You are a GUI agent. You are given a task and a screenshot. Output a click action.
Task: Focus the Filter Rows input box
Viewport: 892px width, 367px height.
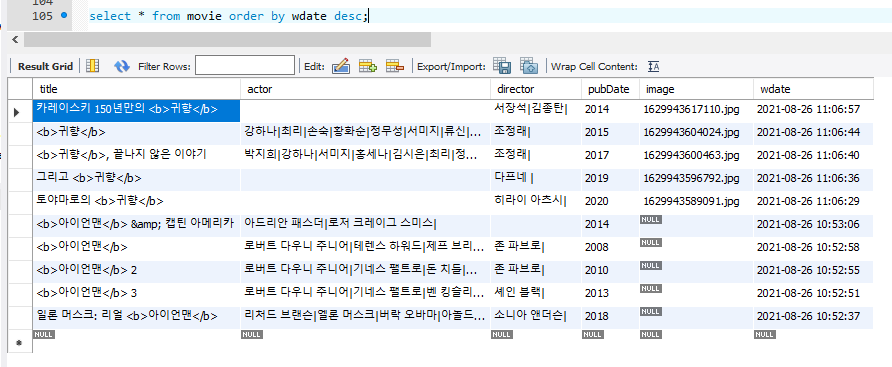point(245,66)
